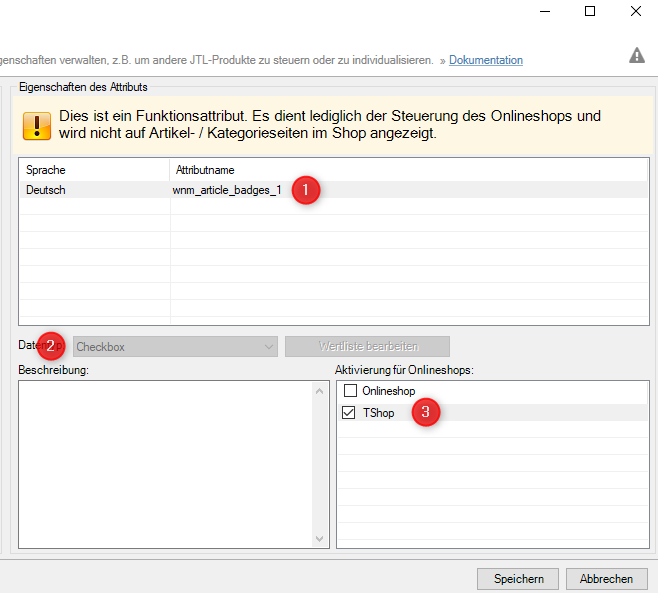Viewport: 658px width, 593px height.
Task: Click Beschreibung scrollbar up arrow
Action: coord(319,391)
